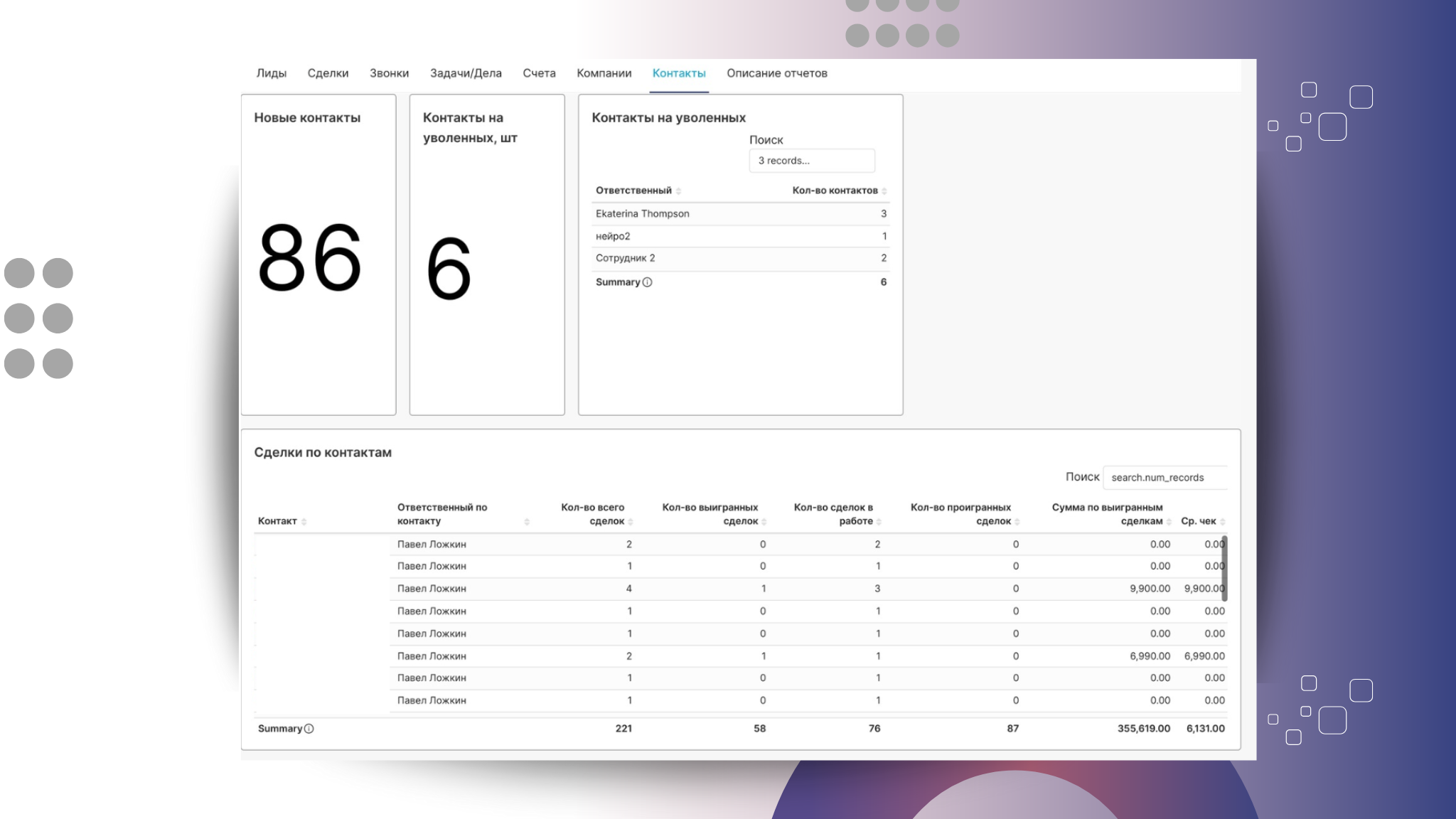The width and height of the screenshot is (1456, 819).
Task: Sort by the Кол-во проигранных сделок icon
Action: tap(1017, 522)
